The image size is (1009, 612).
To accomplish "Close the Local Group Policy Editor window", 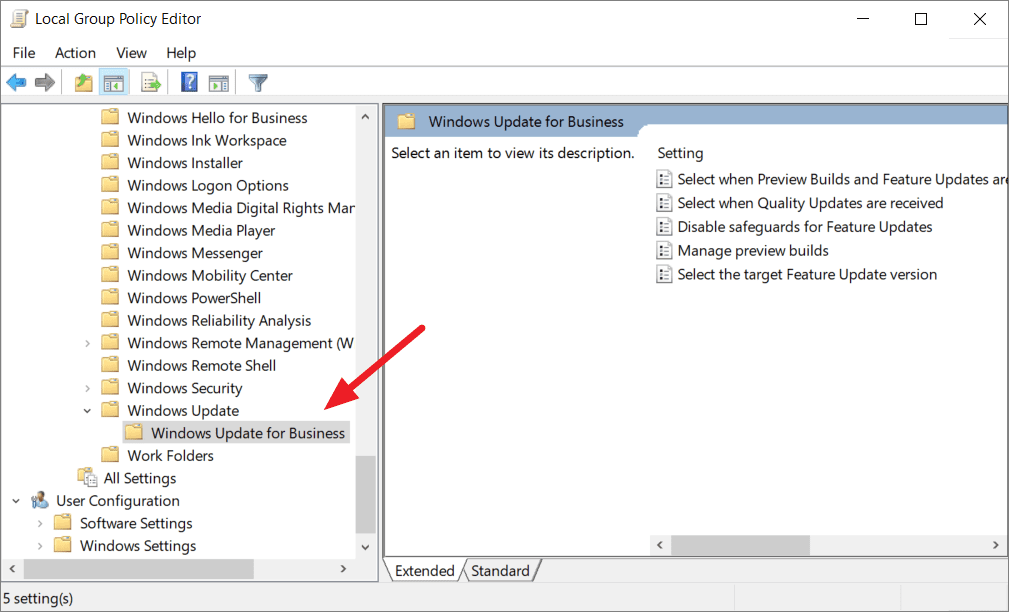I will pyautogui.click(x=979, y=19).
